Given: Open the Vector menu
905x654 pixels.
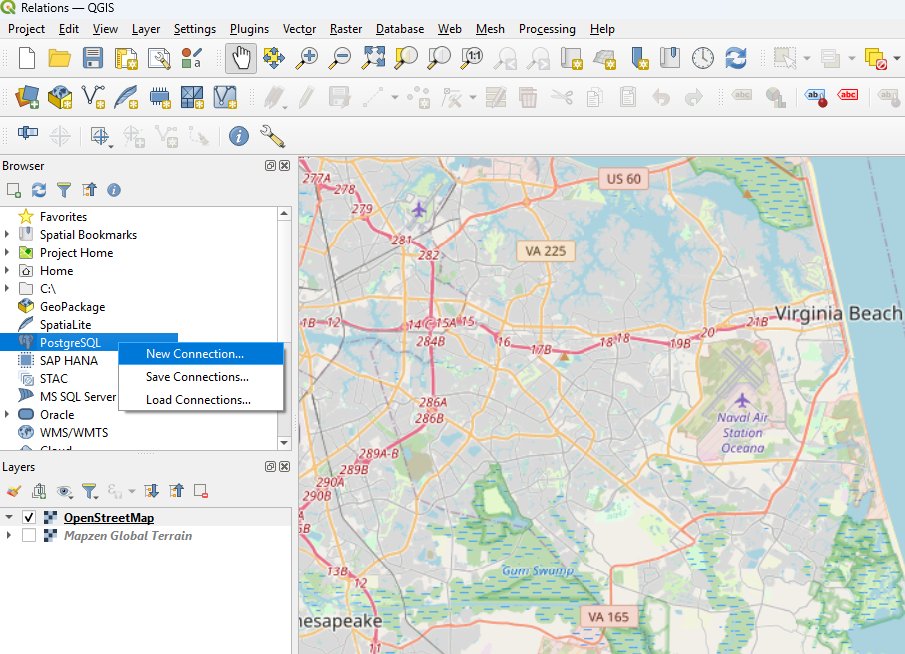Looking at the screenshot, I should [299, 29].
